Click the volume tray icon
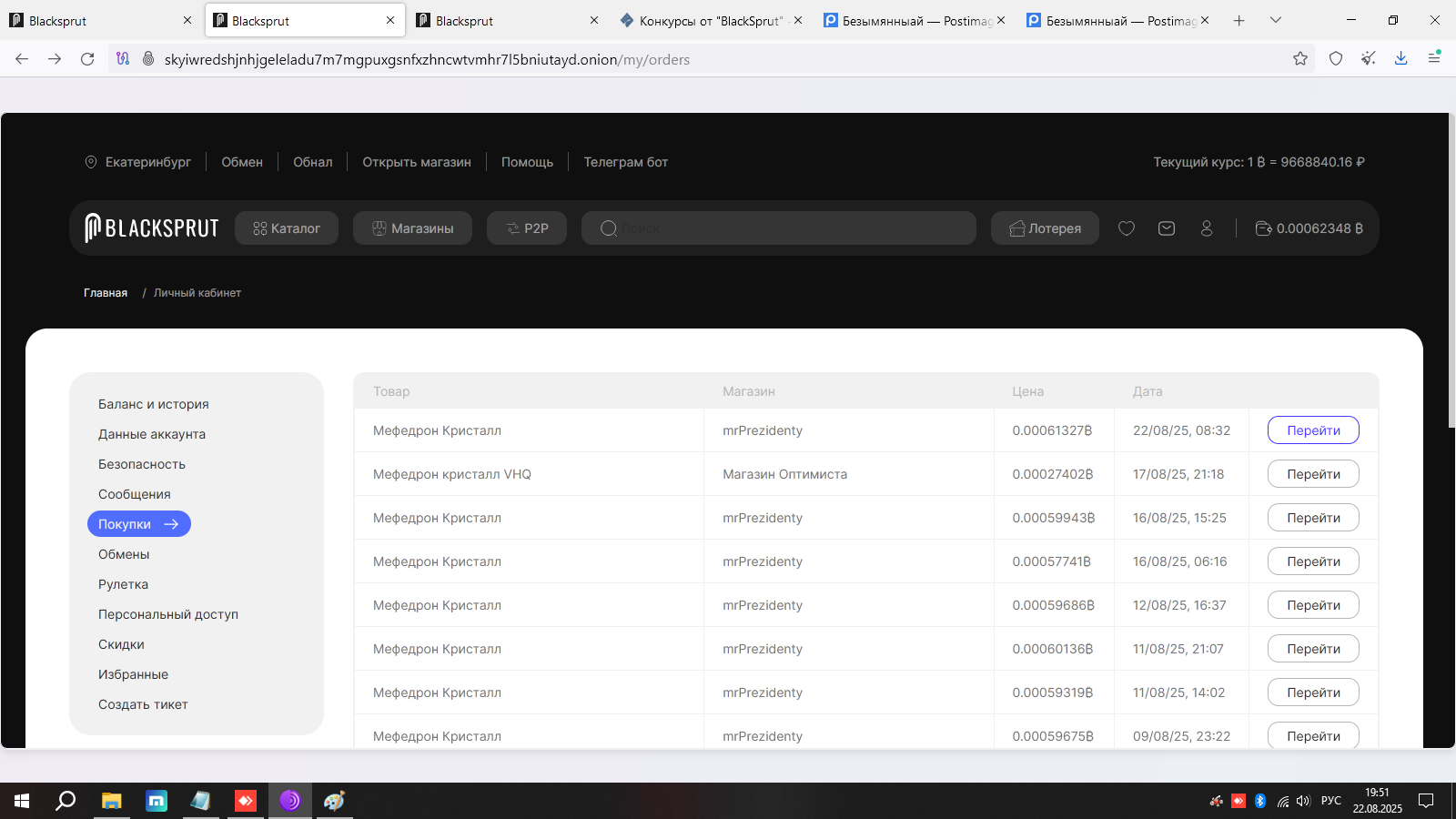 pos(1303,801)
